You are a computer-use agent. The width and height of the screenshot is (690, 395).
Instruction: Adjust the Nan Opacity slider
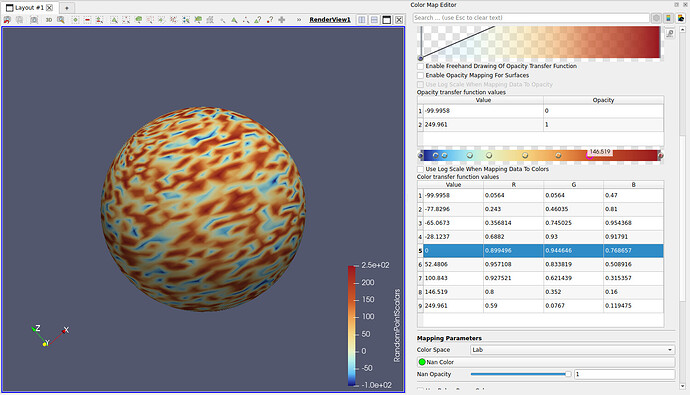click(521, 374)
